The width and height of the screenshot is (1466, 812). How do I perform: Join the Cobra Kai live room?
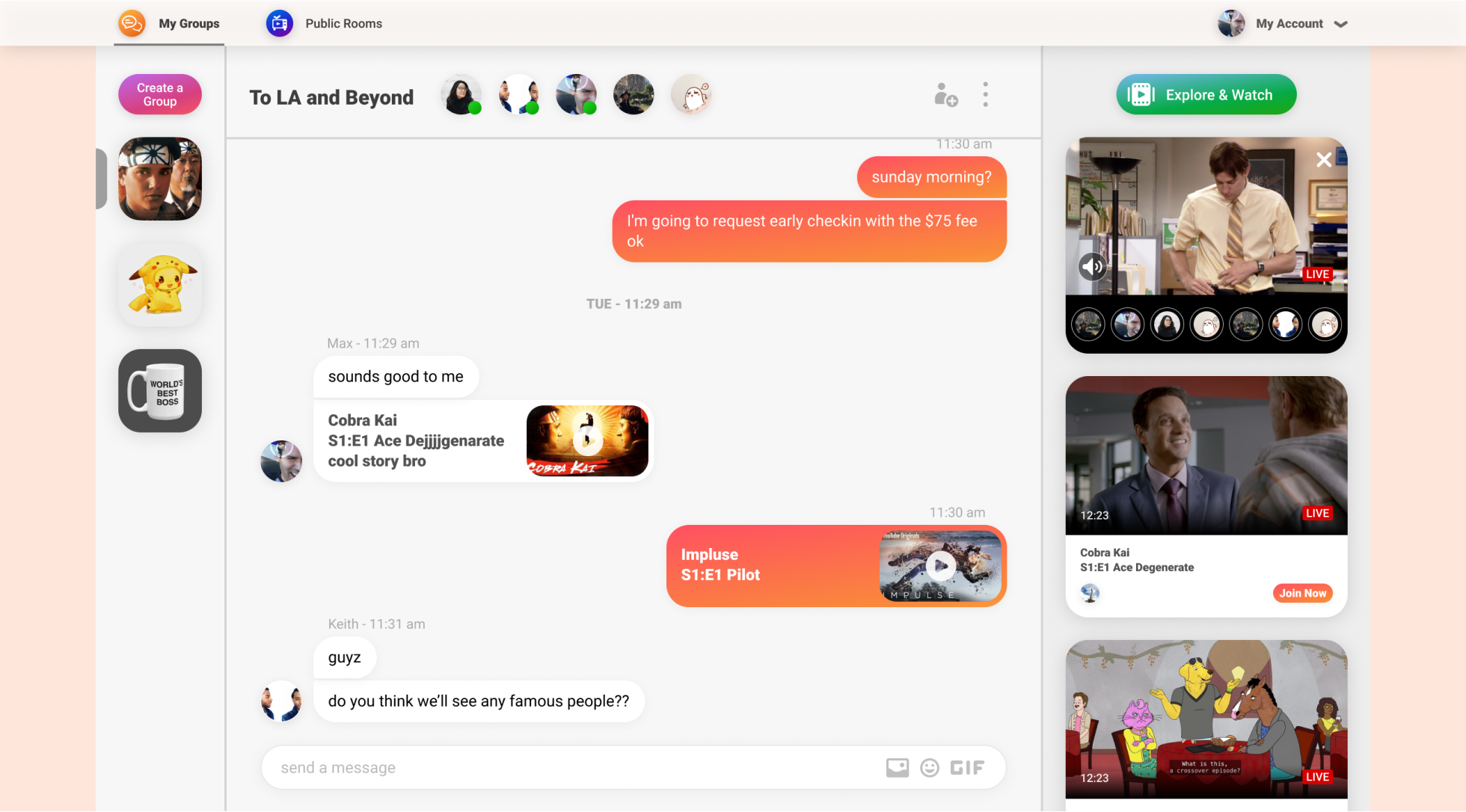coord(1302,593)
